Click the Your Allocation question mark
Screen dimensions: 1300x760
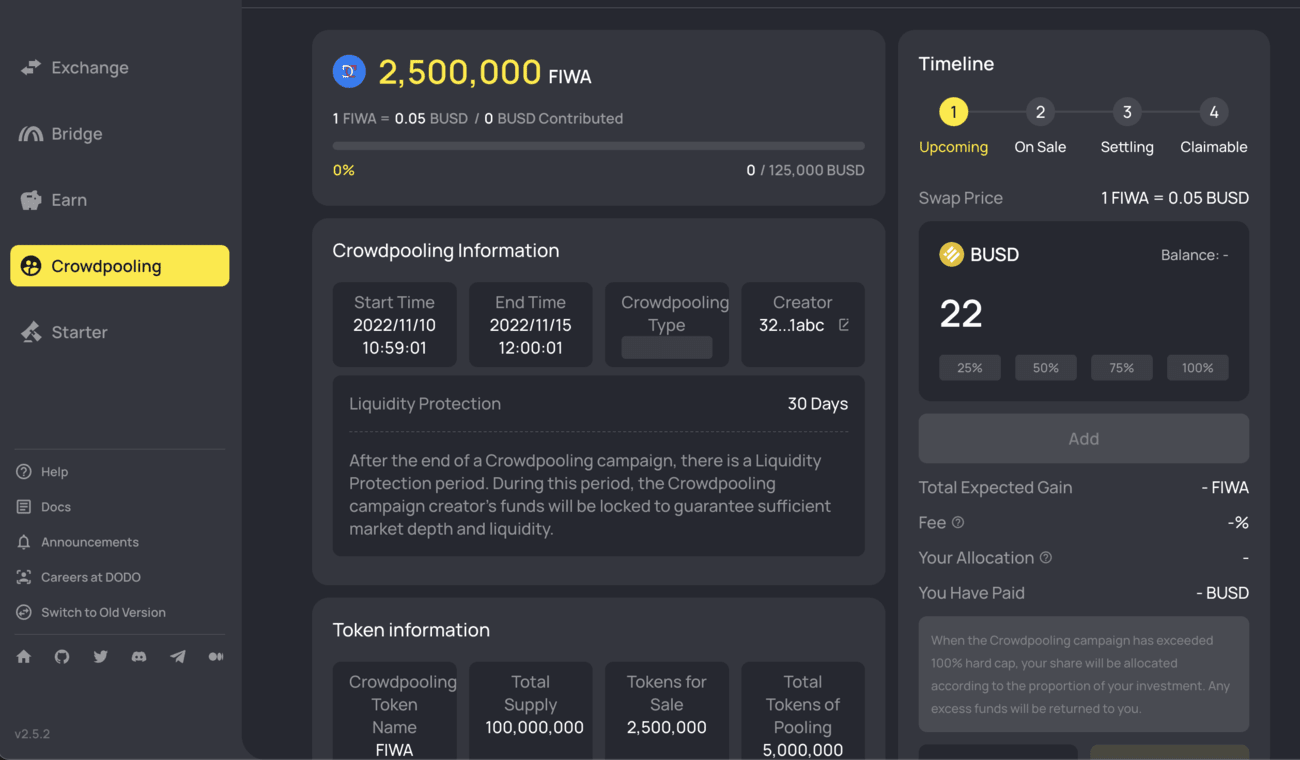(x=1046, y=557)
